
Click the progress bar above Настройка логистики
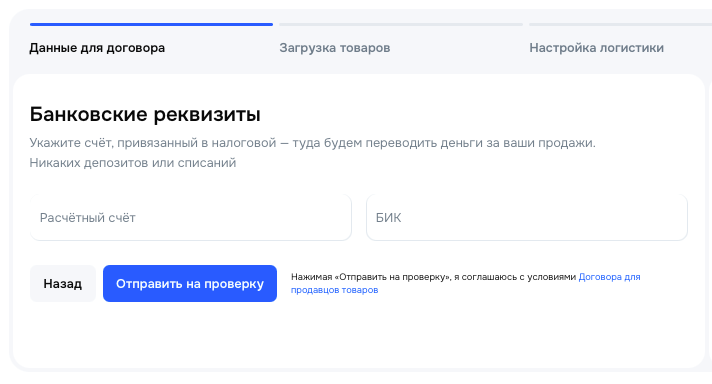620,25
